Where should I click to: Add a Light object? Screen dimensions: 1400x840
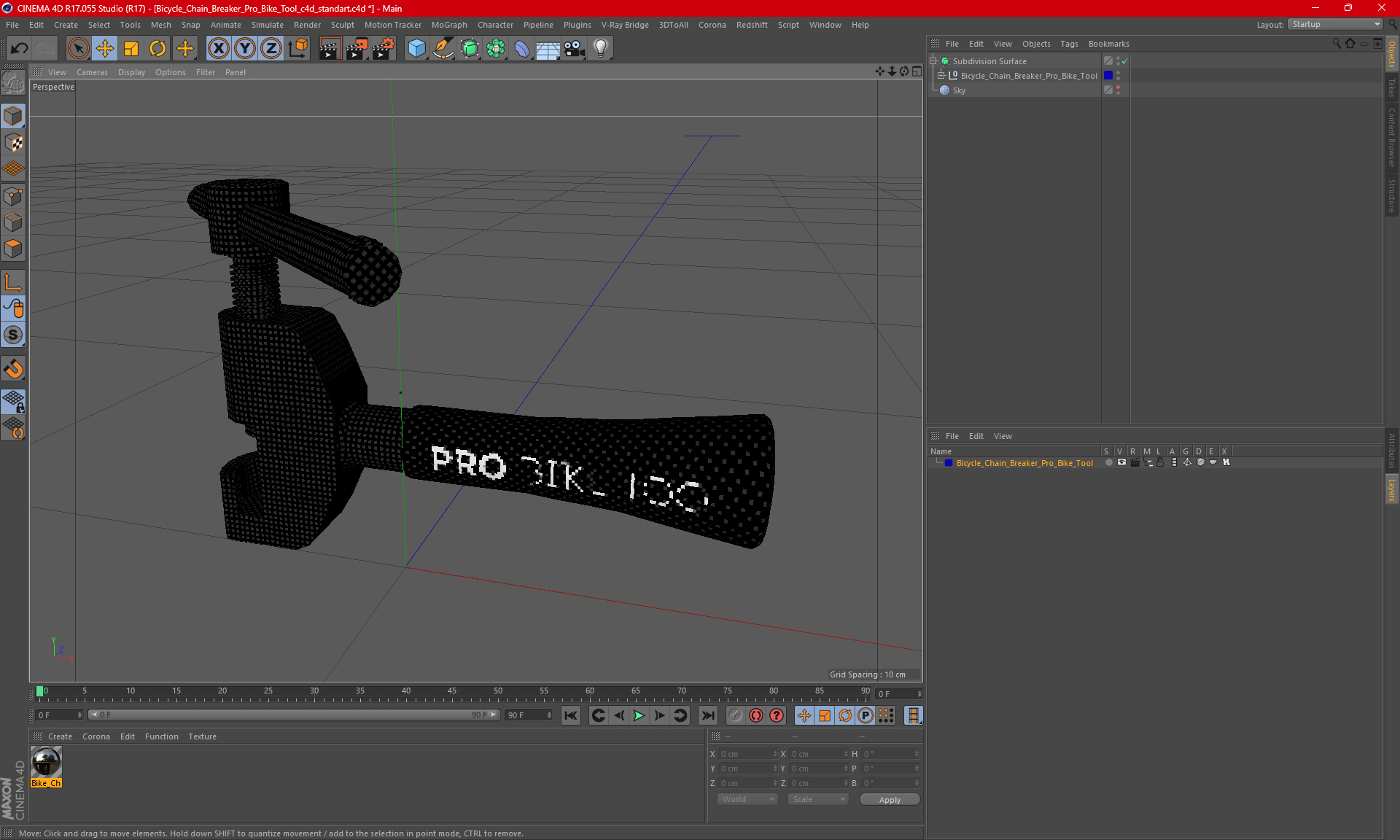pyautogui.click(x=601, y=49)
